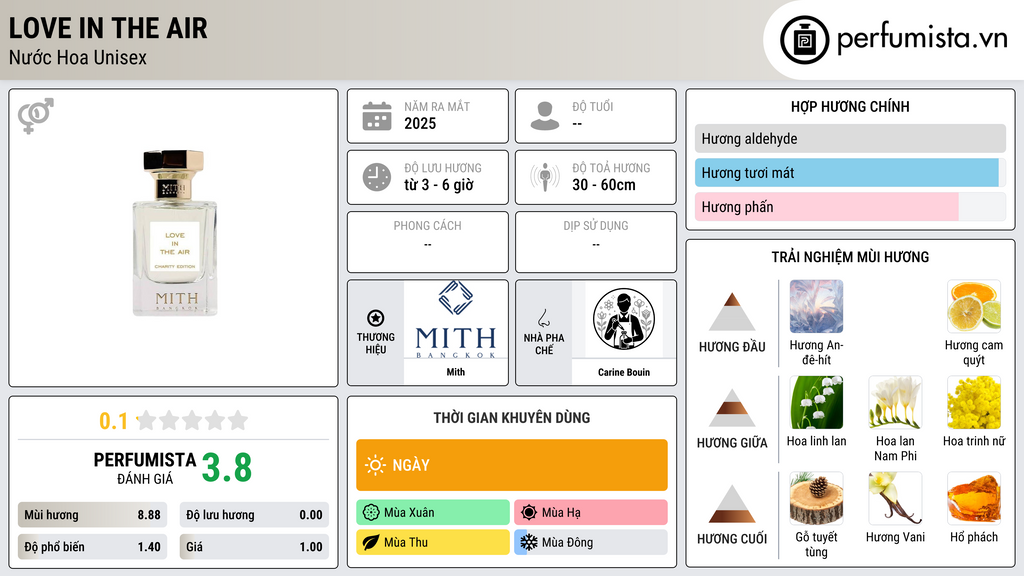This screenshot has width=1024, height=576.
Task: Click the green 3.8 Perfumista score
Action: point(227,468)
